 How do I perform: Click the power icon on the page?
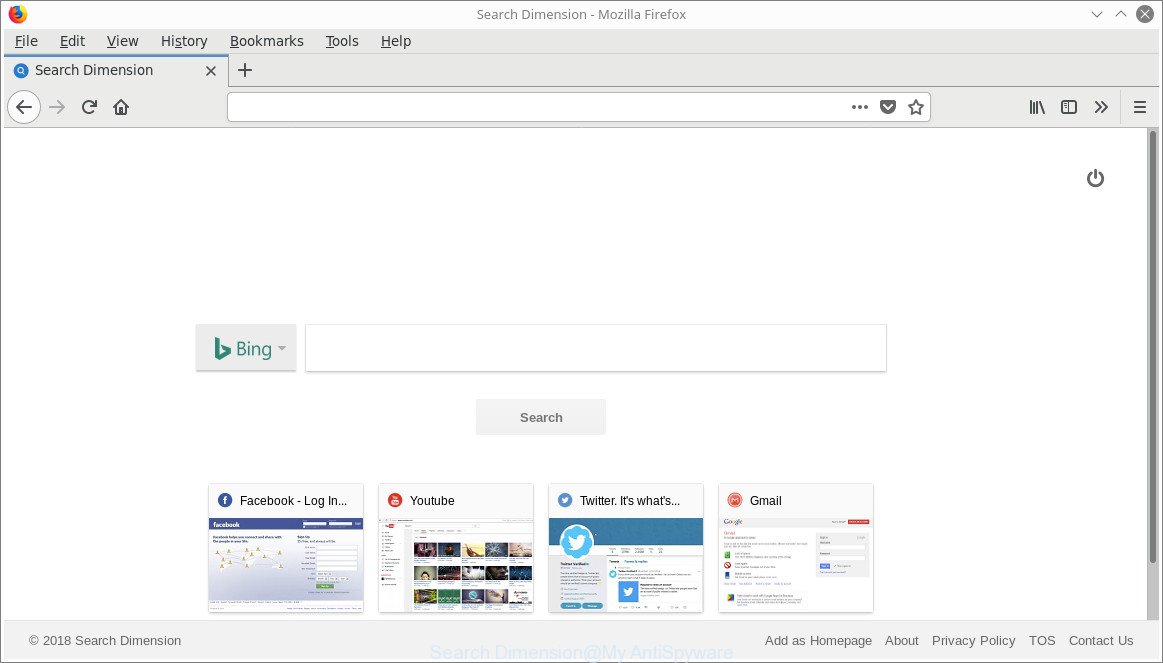point(1096,178)
